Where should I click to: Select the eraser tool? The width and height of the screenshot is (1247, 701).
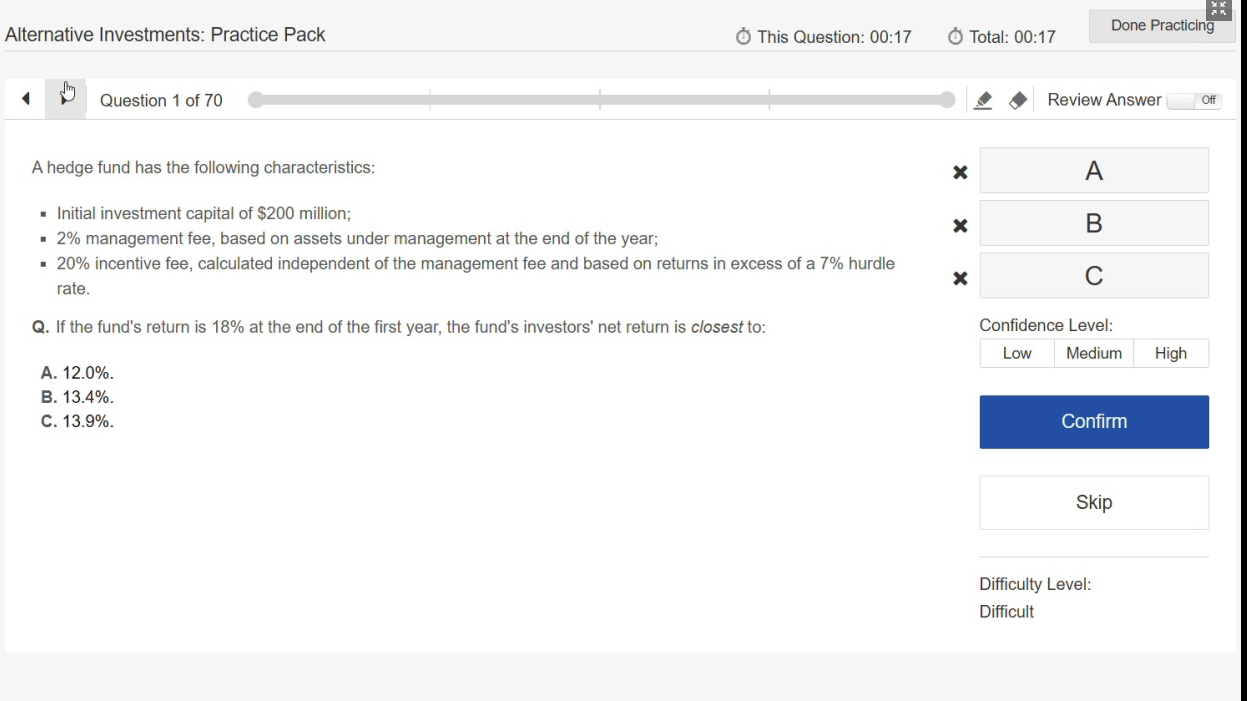point(1018,101)
